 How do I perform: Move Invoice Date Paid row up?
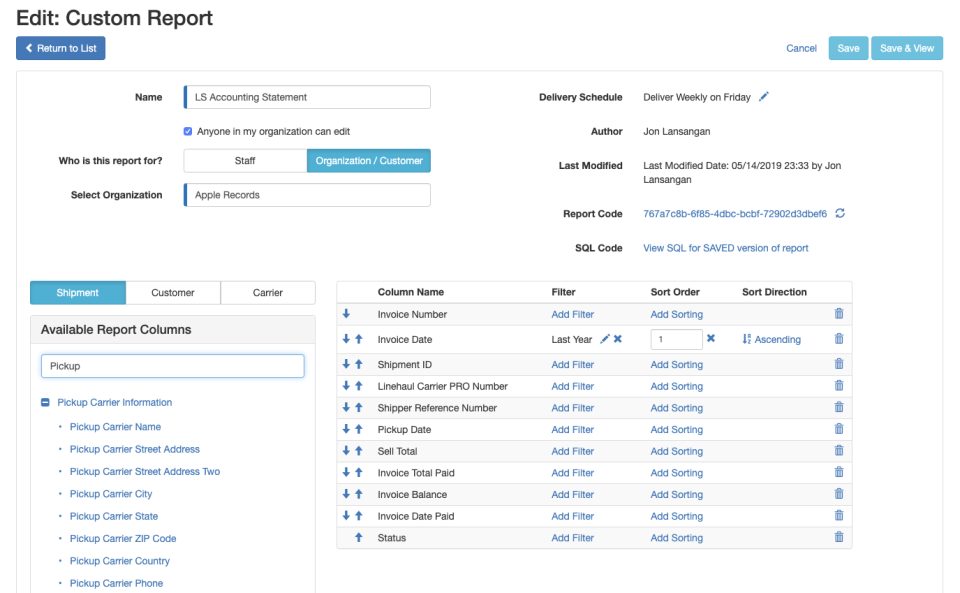359,516
